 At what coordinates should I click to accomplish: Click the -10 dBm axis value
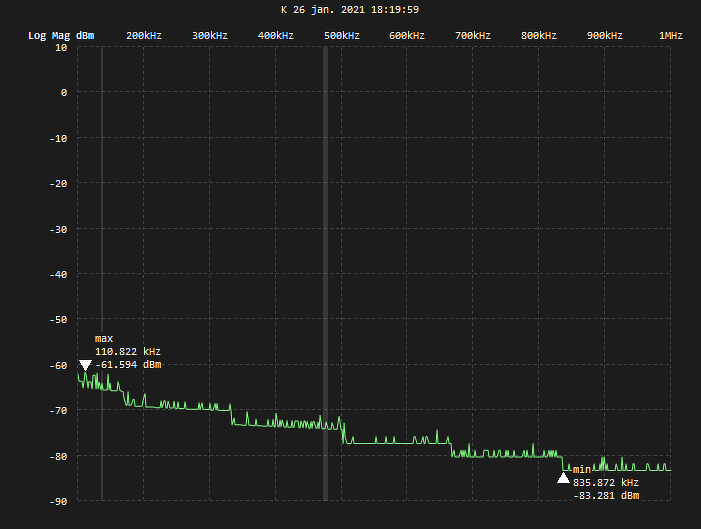tap(59, 139)
